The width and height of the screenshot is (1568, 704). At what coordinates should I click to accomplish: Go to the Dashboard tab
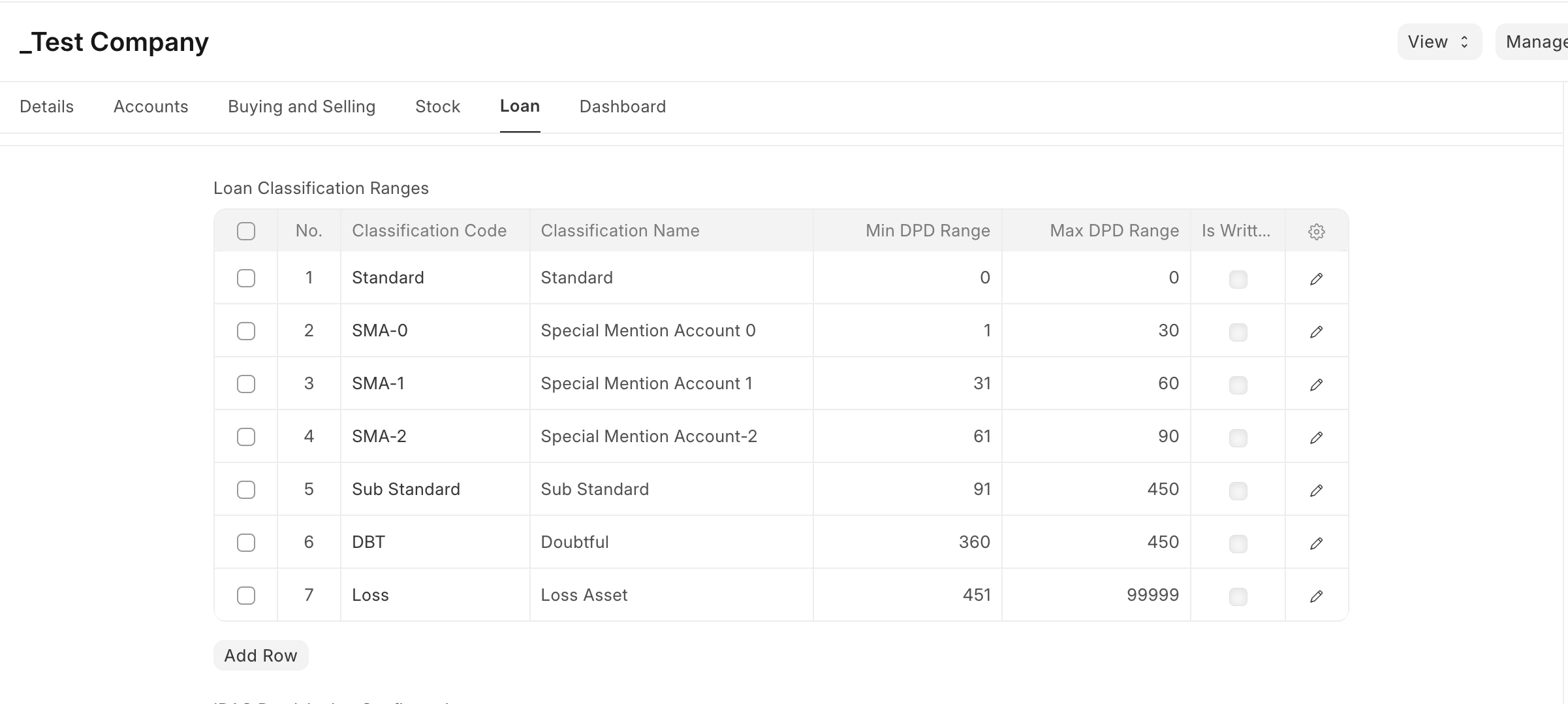tap(622, 106)
